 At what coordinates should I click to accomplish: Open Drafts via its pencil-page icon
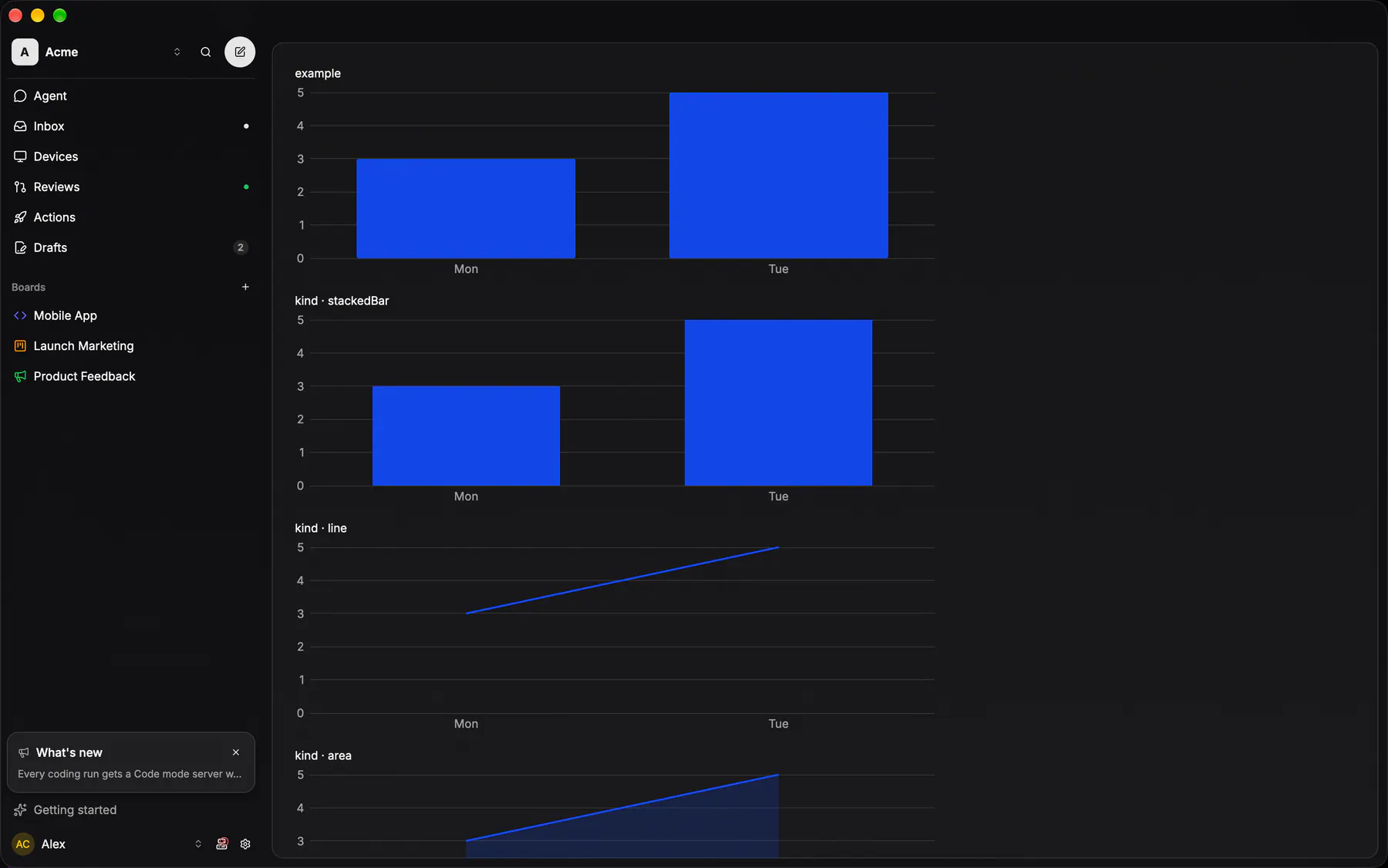20,248
